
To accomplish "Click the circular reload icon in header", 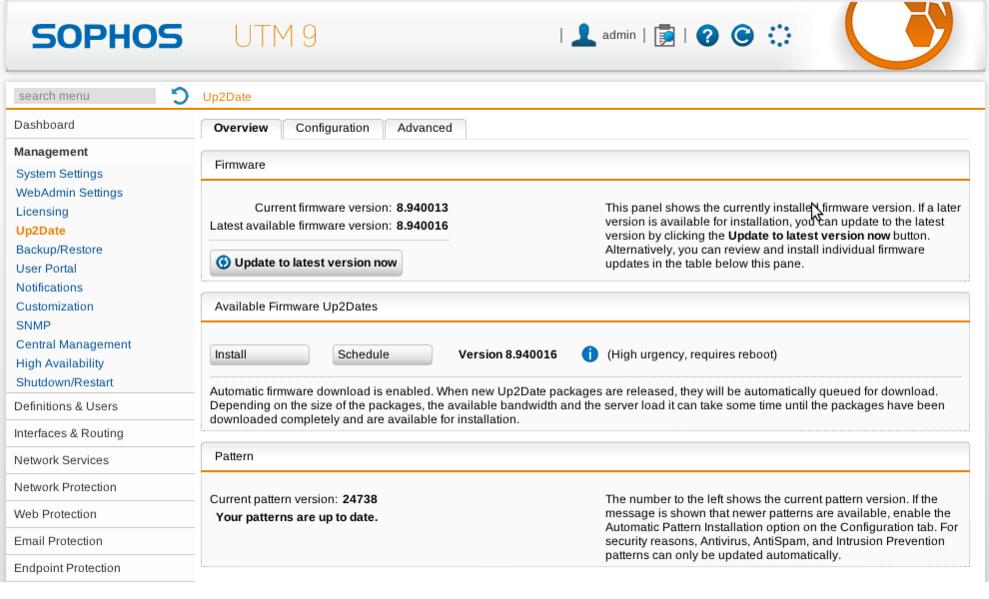I will [x=742, y=35].
